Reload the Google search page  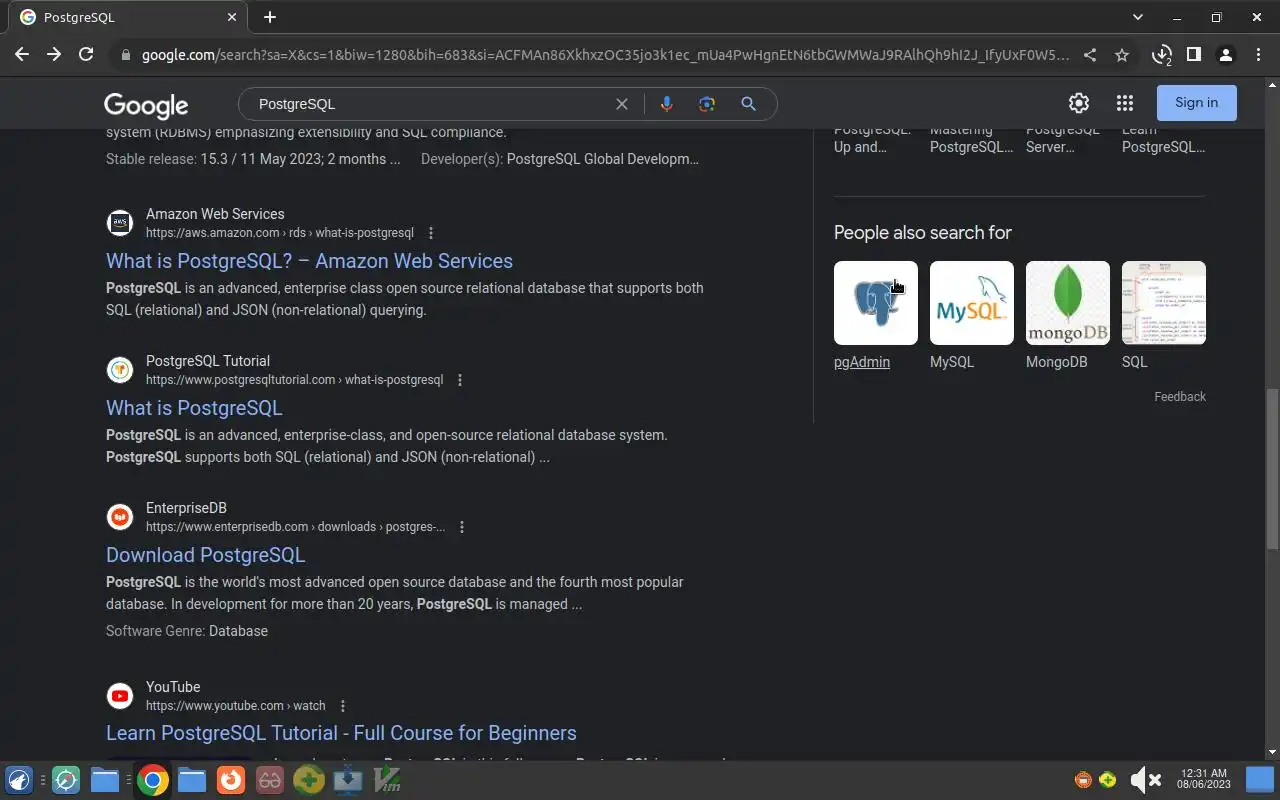pyautogui.click(x=86, y=55)
